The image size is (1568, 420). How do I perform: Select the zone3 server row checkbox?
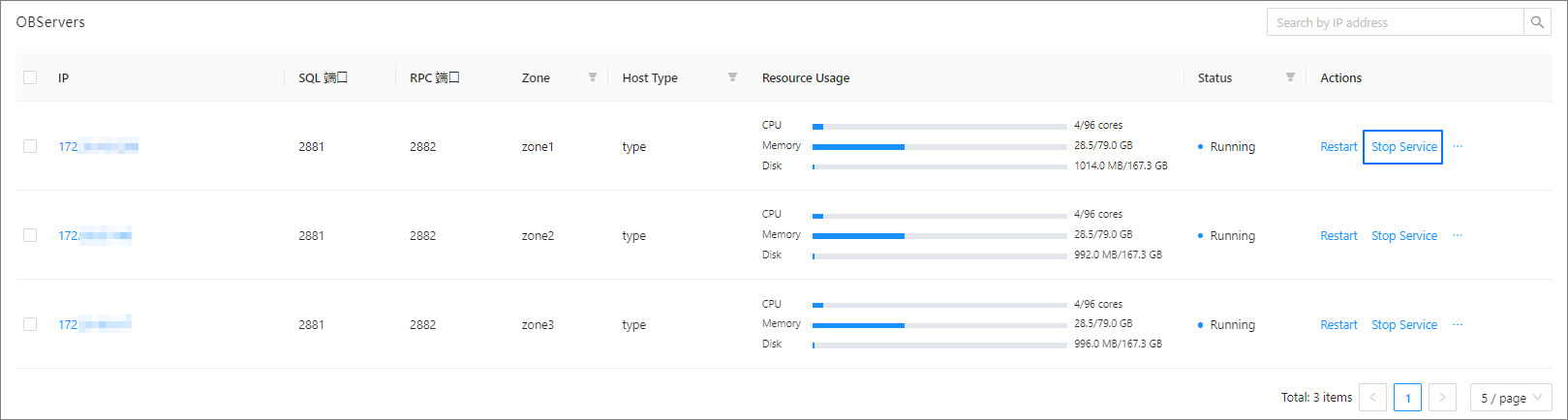(30, 325)
